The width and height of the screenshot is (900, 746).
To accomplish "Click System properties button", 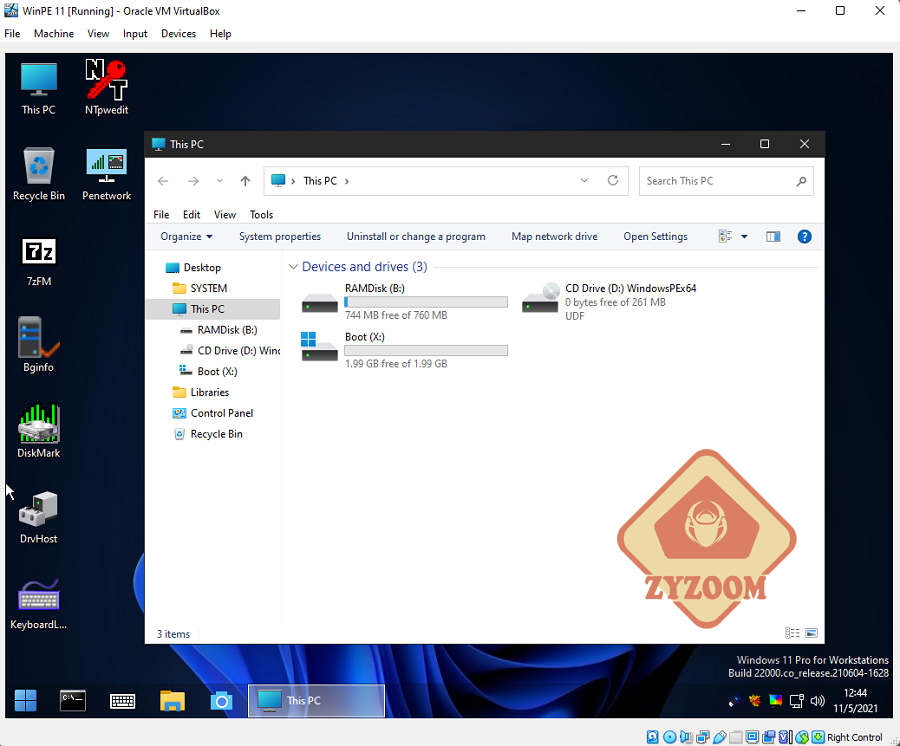I will point(280,236).
